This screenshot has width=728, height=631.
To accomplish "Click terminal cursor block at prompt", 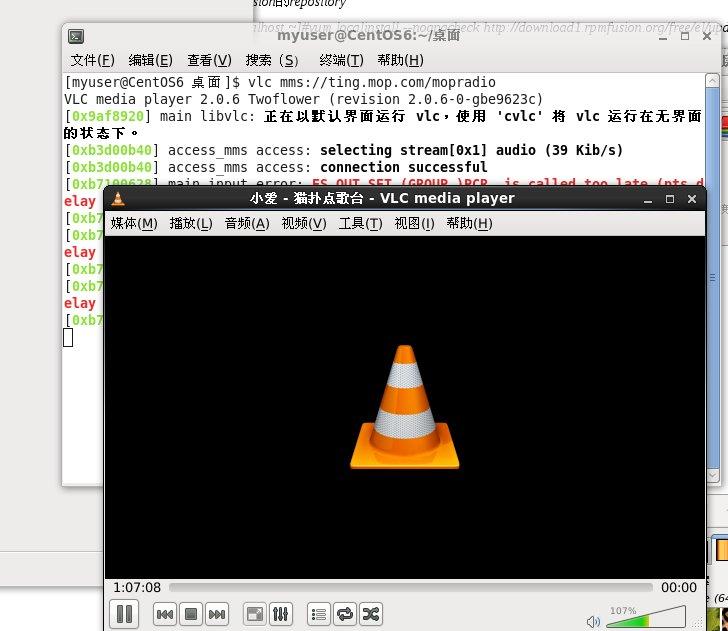I will point(68,338).
